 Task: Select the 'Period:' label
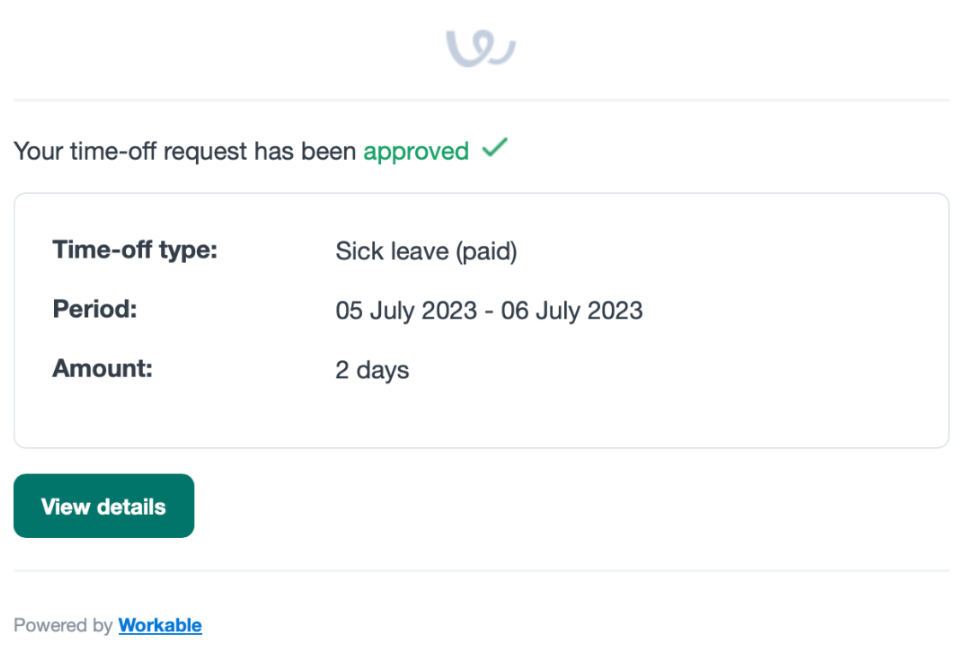pyautogui.click(x=94, y=309)
